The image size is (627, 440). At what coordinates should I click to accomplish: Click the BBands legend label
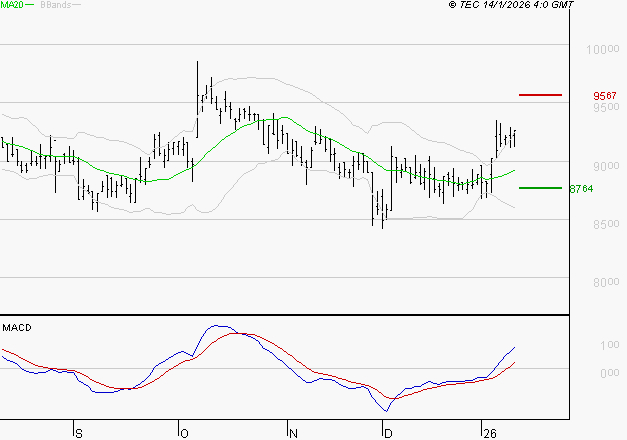click(56, 5)
